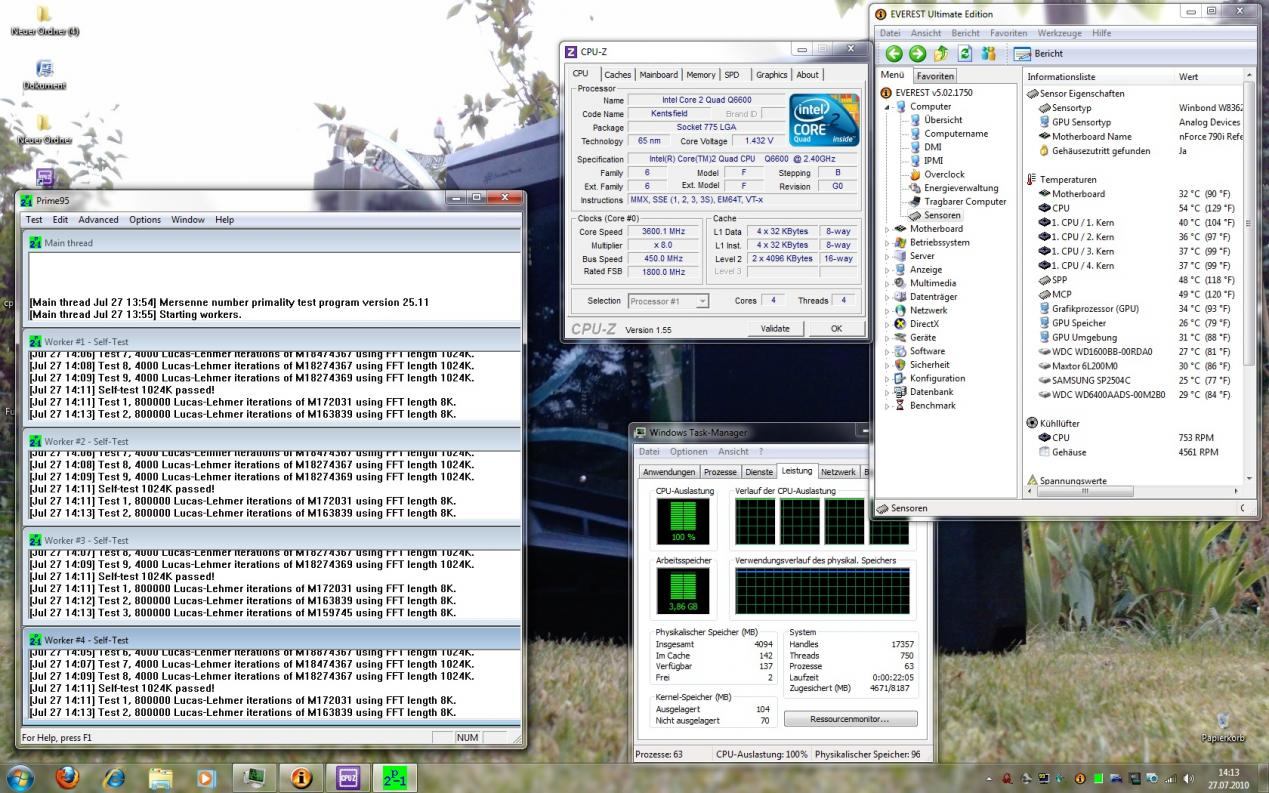Open the Caches tab in CPU-Z
1269x793 pixels.
[617, 75]
